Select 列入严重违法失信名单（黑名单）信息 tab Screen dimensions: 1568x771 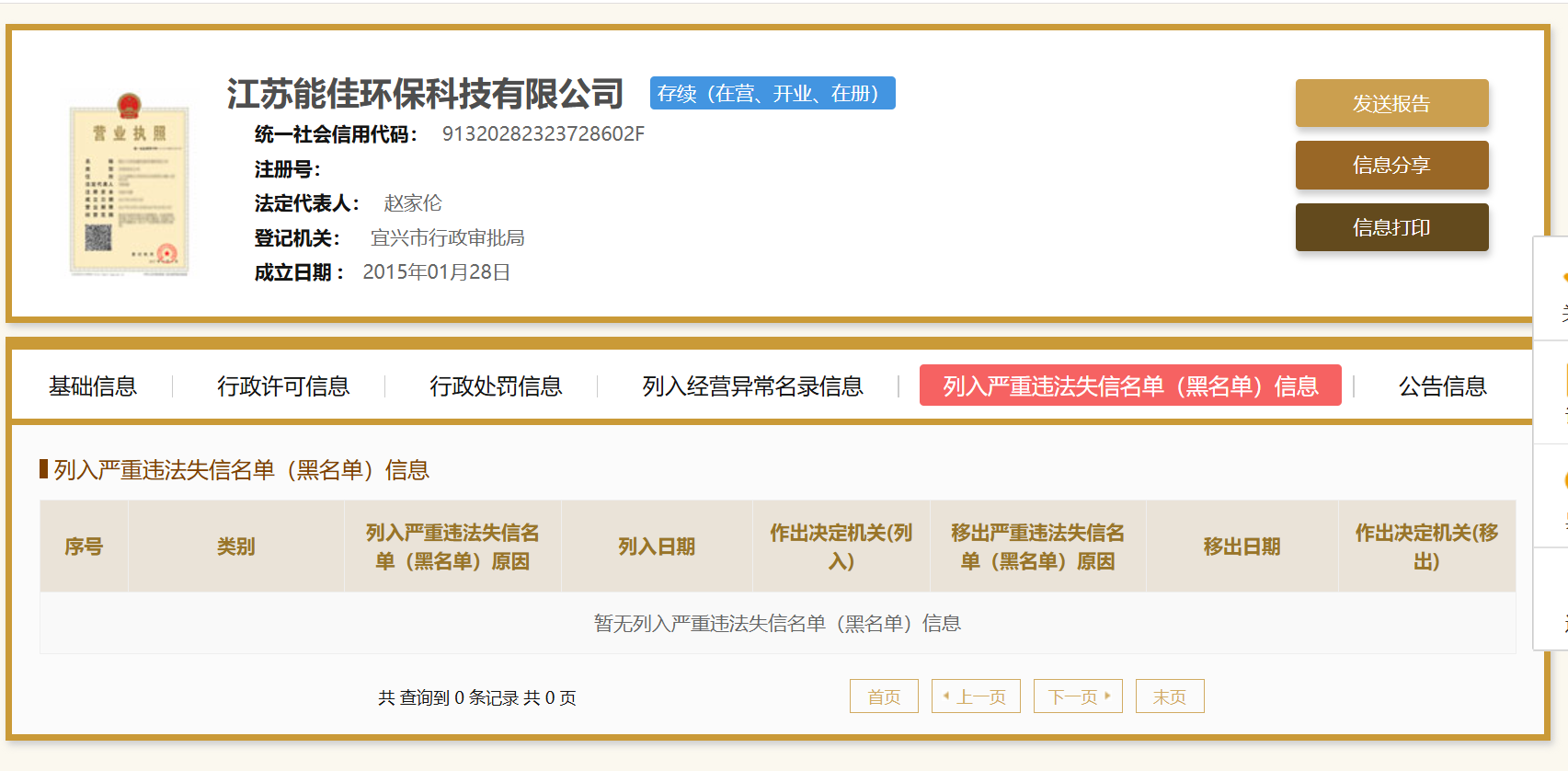[x=1130, y=385]
